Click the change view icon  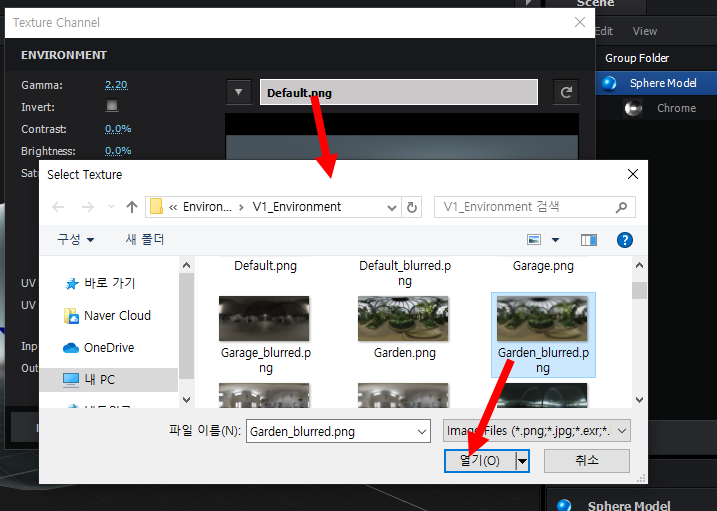(534, 240)
